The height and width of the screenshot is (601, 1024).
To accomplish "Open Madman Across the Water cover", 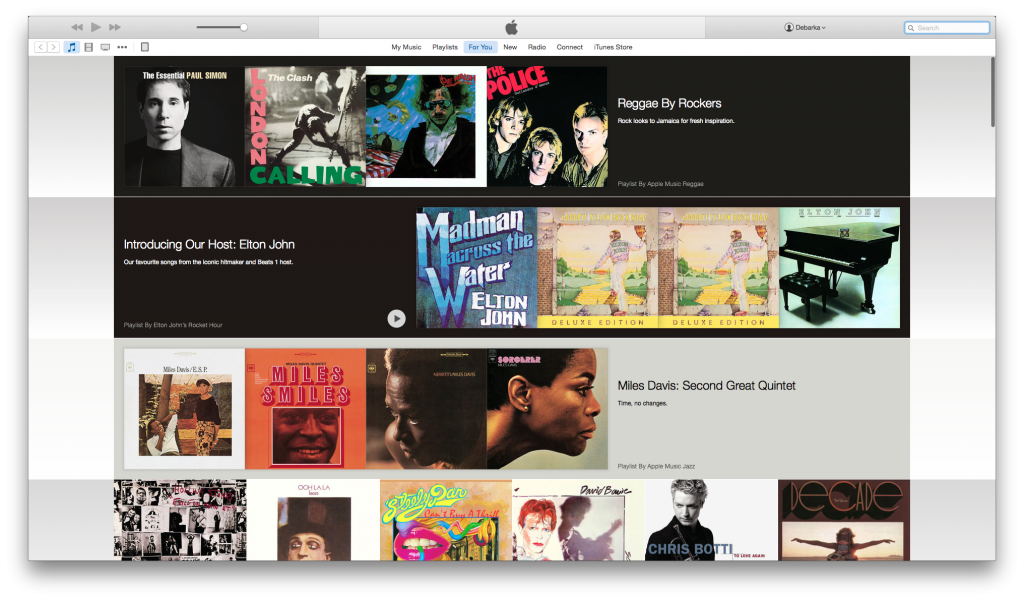I will (x=477, y=268).
